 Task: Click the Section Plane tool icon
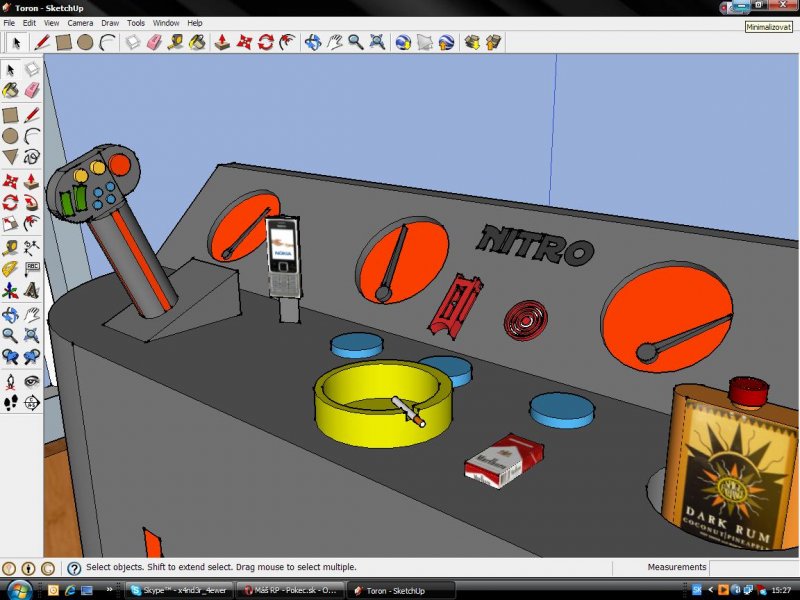[x=31, y=403]
